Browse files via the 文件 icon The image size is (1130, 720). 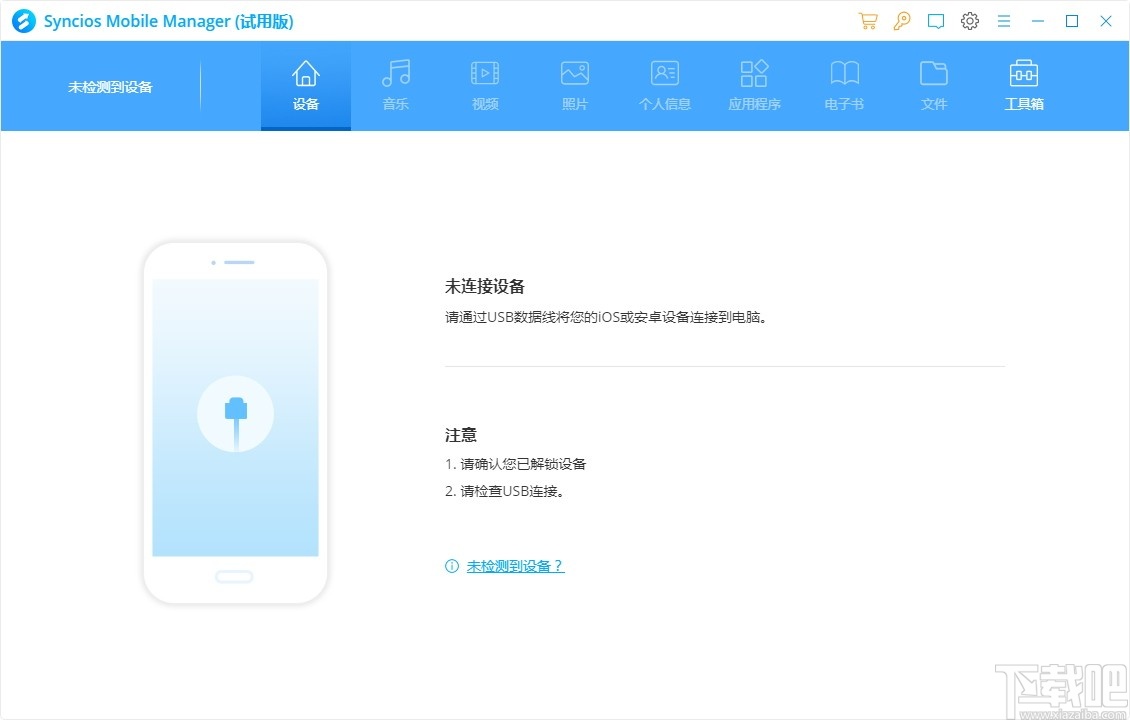[933, 85]
